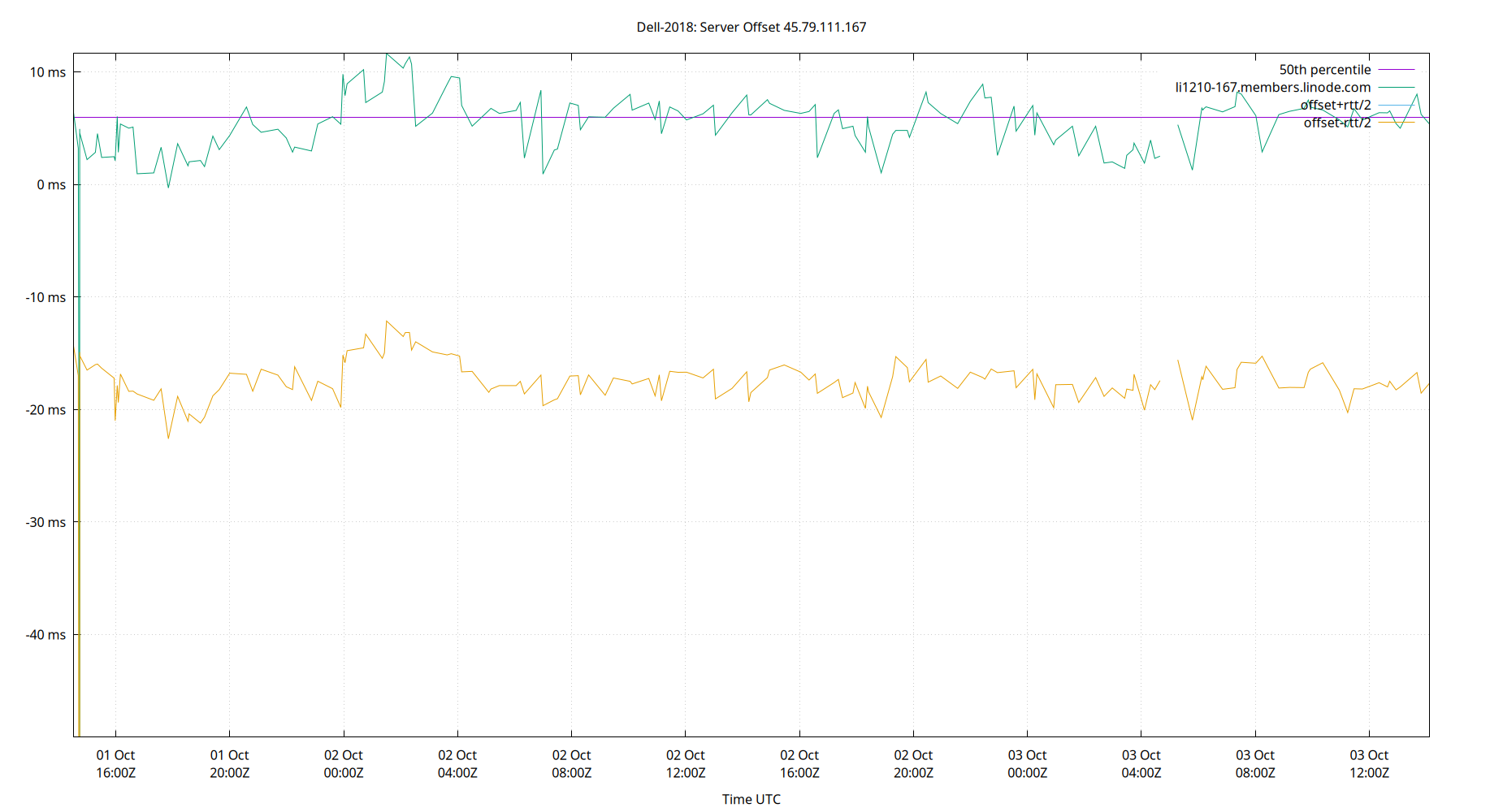Select the offset+rtt/2 legend label
1503x812 pixels.
coord(1336,105)
